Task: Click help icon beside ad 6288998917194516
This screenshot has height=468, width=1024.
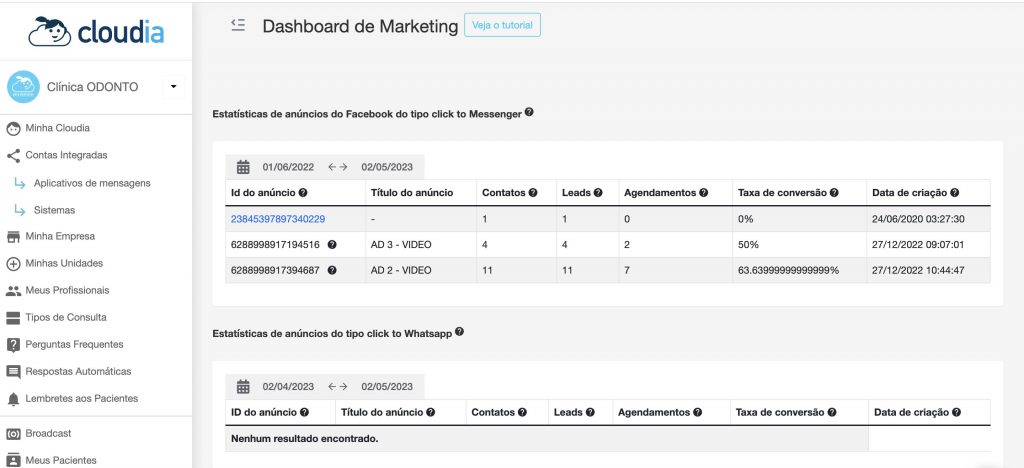Action: pyautogui.click(x=332, y=245)
